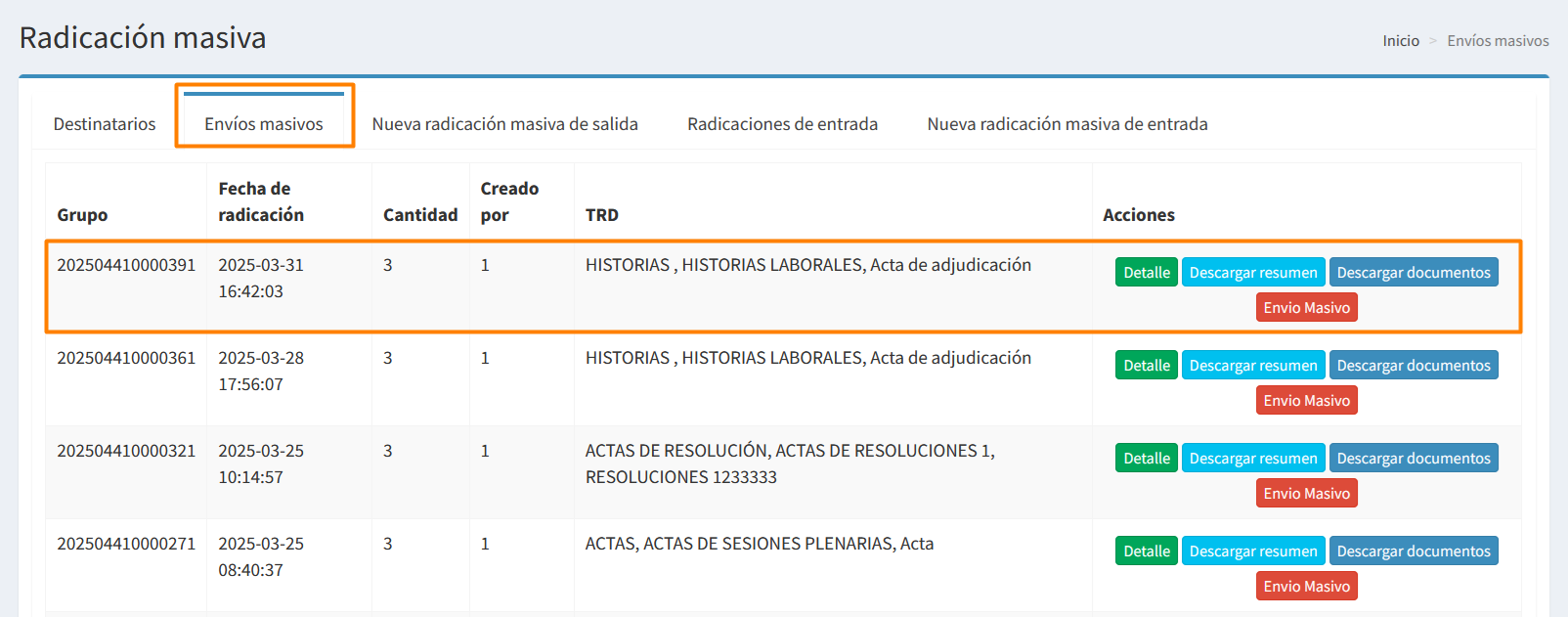Open Detalle for group 202504410000361
This screenshot has height=617, width=1568.
pyautogui.click(x=1147, y=366)
